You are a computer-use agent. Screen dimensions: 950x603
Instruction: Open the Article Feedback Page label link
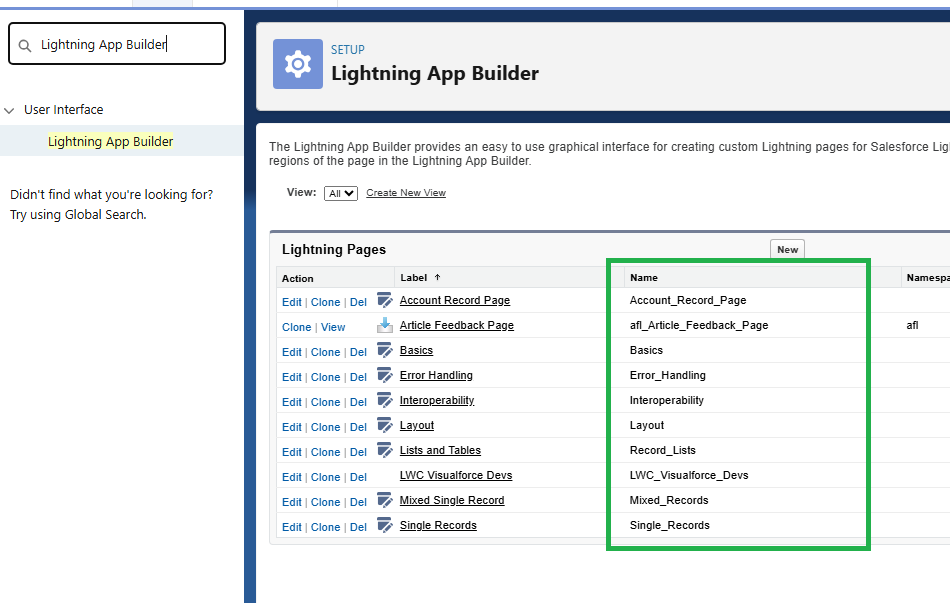456,325
